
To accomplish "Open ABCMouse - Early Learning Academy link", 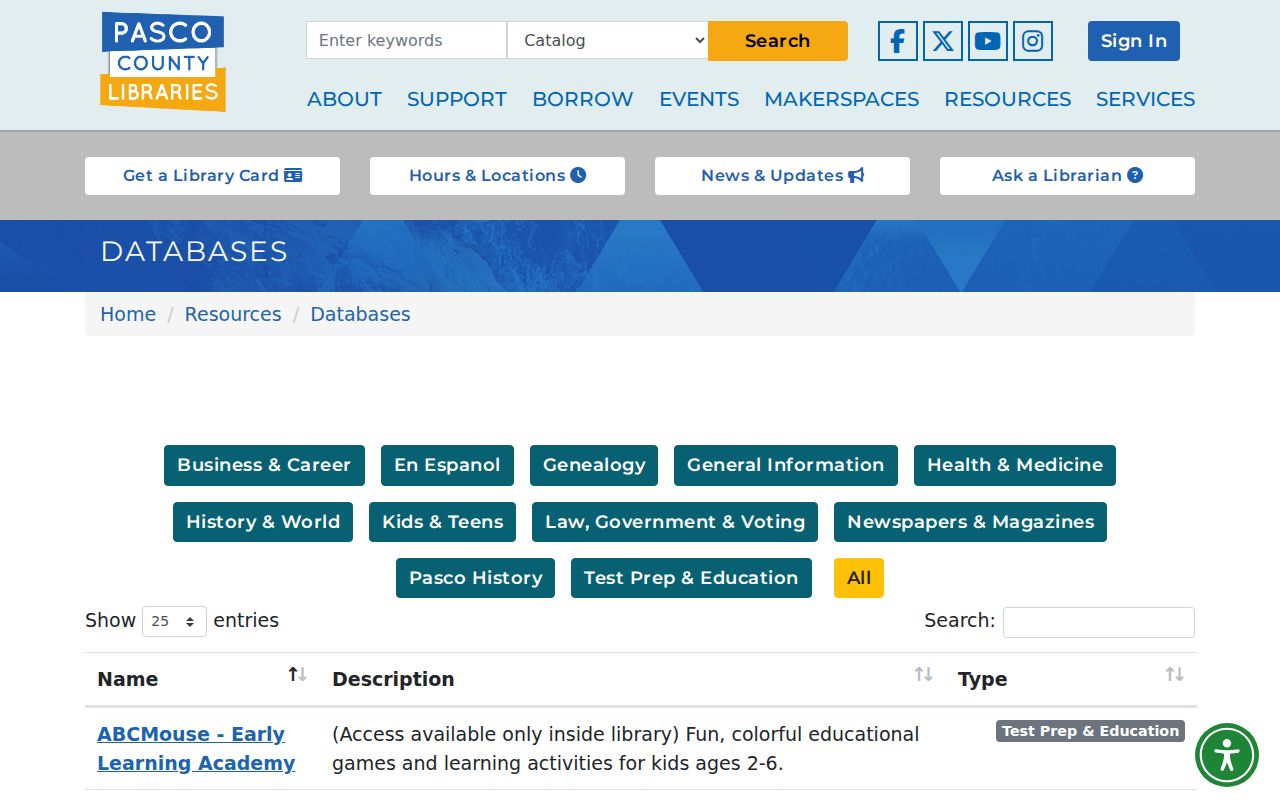I will [x=196, y=748].
